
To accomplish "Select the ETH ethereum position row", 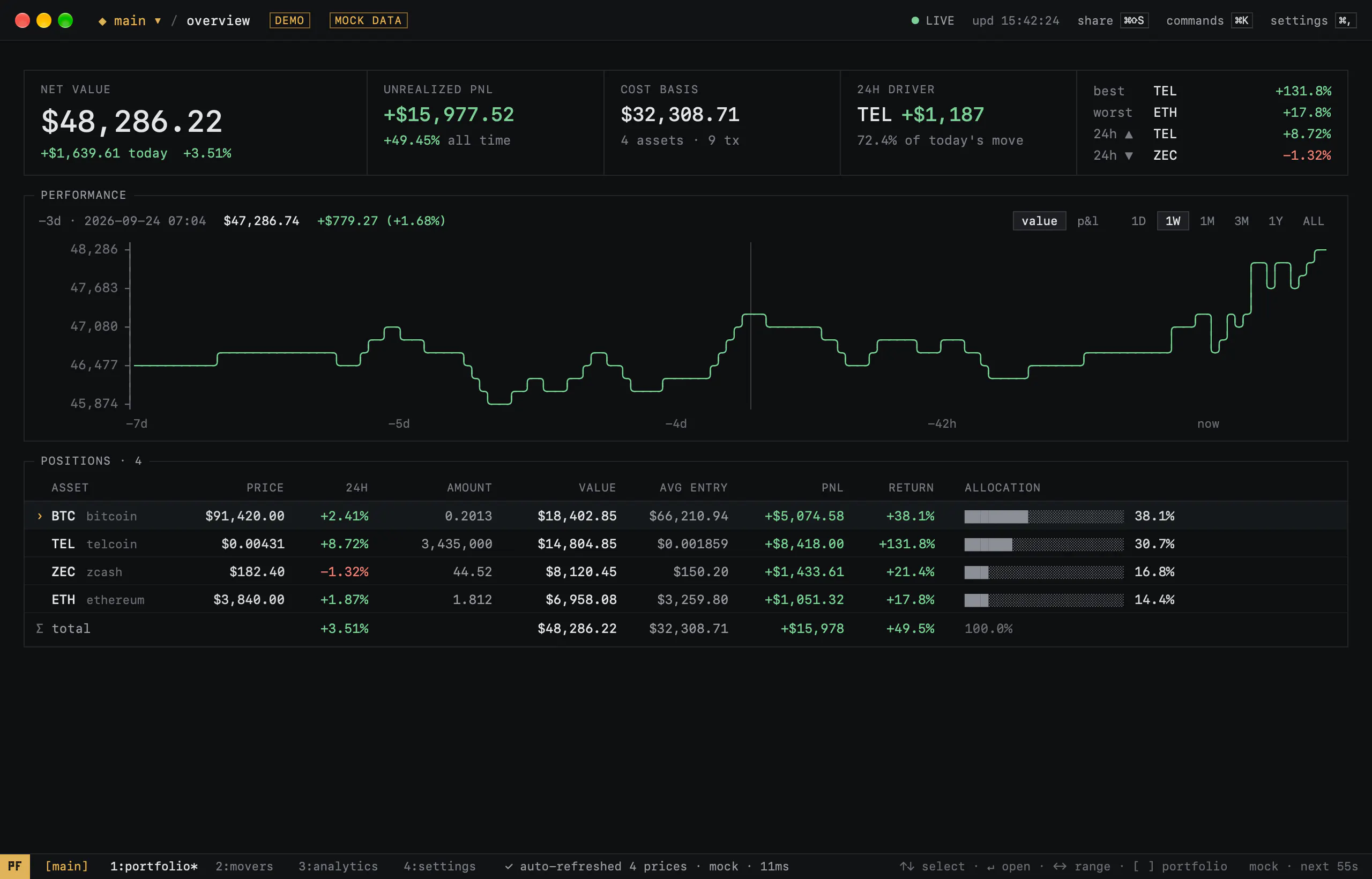I will point(685,599).
